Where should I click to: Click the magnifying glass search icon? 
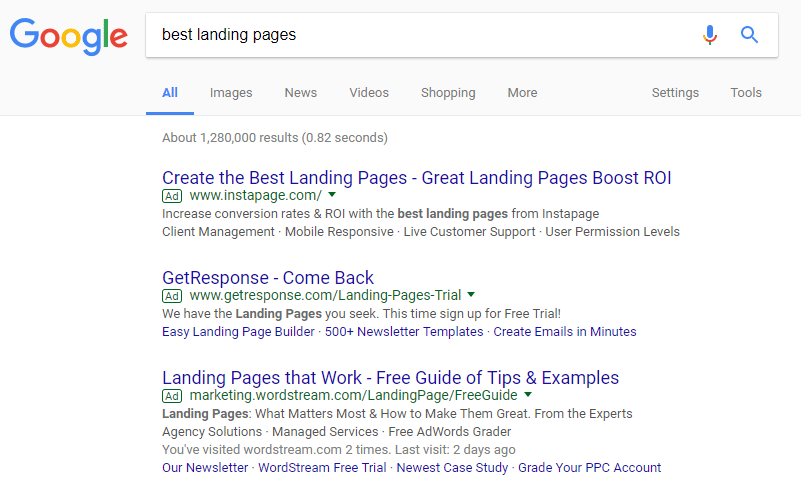click(749, 35)
